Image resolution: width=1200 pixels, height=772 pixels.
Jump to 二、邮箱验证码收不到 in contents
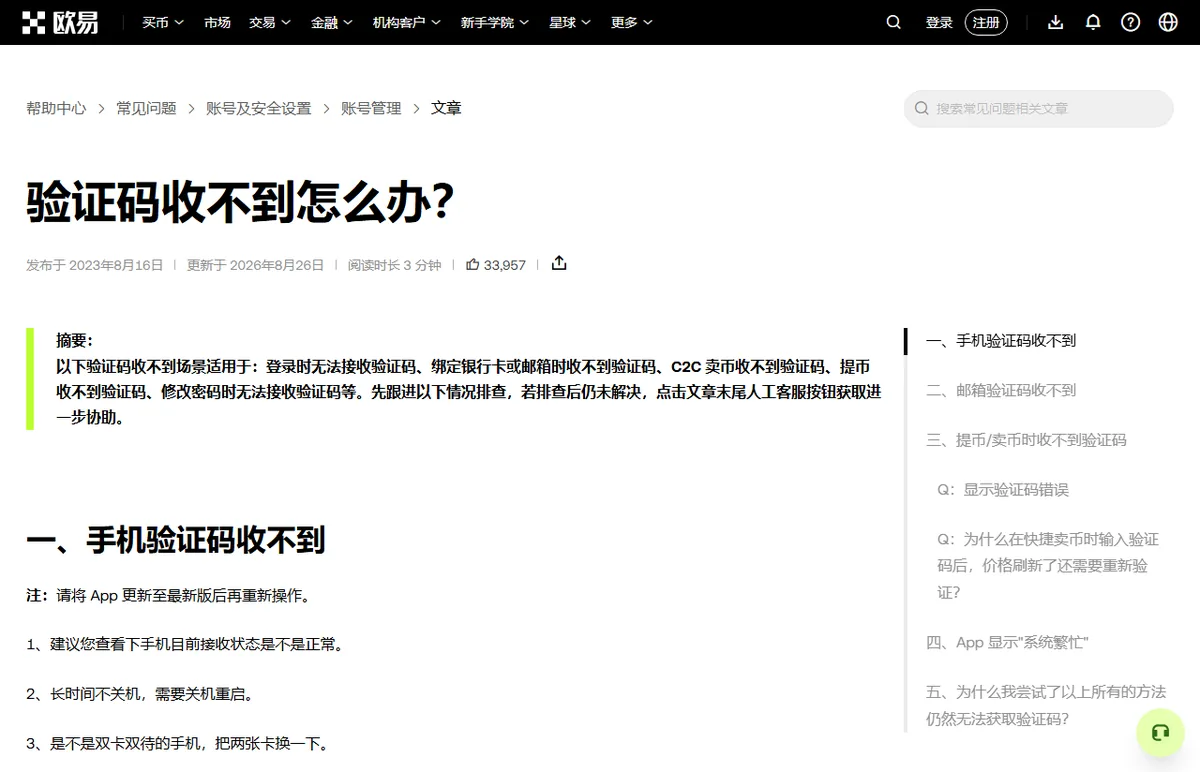(1001, 390)
